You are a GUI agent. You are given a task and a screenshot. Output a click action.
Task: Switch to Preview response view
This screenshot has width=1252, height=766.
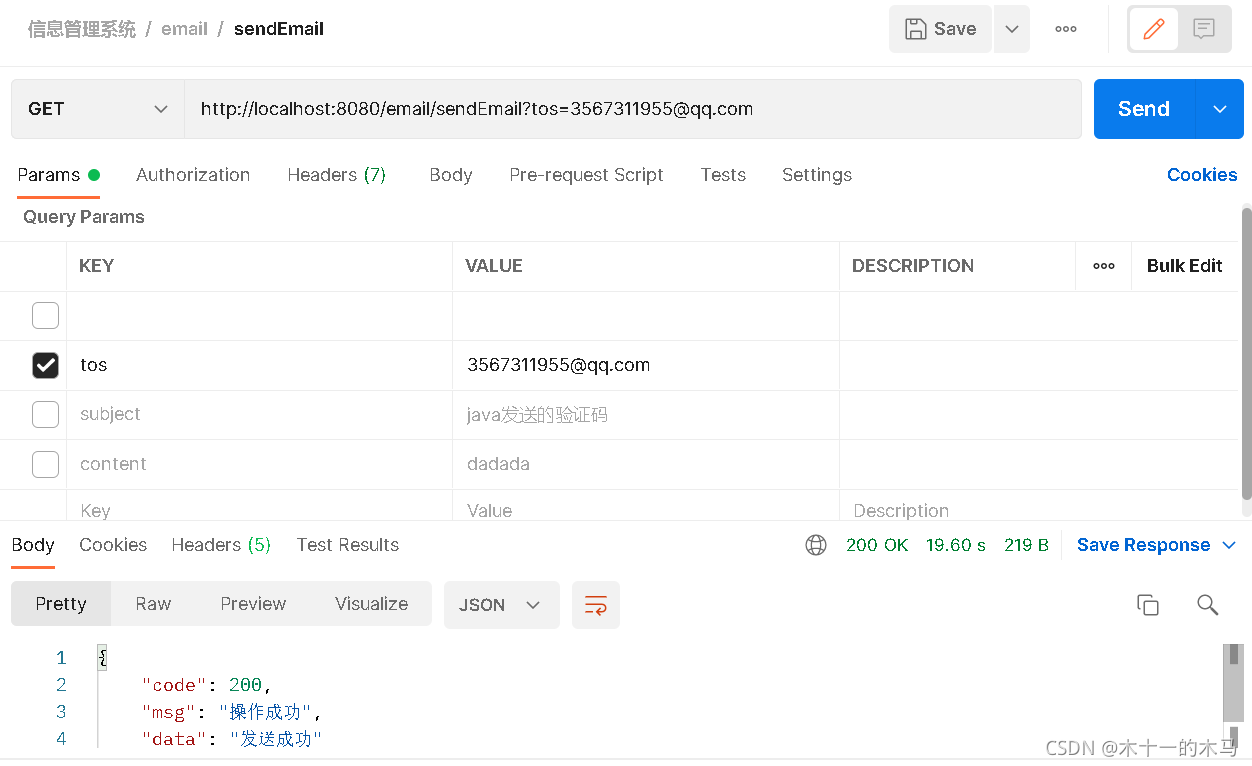253,604
